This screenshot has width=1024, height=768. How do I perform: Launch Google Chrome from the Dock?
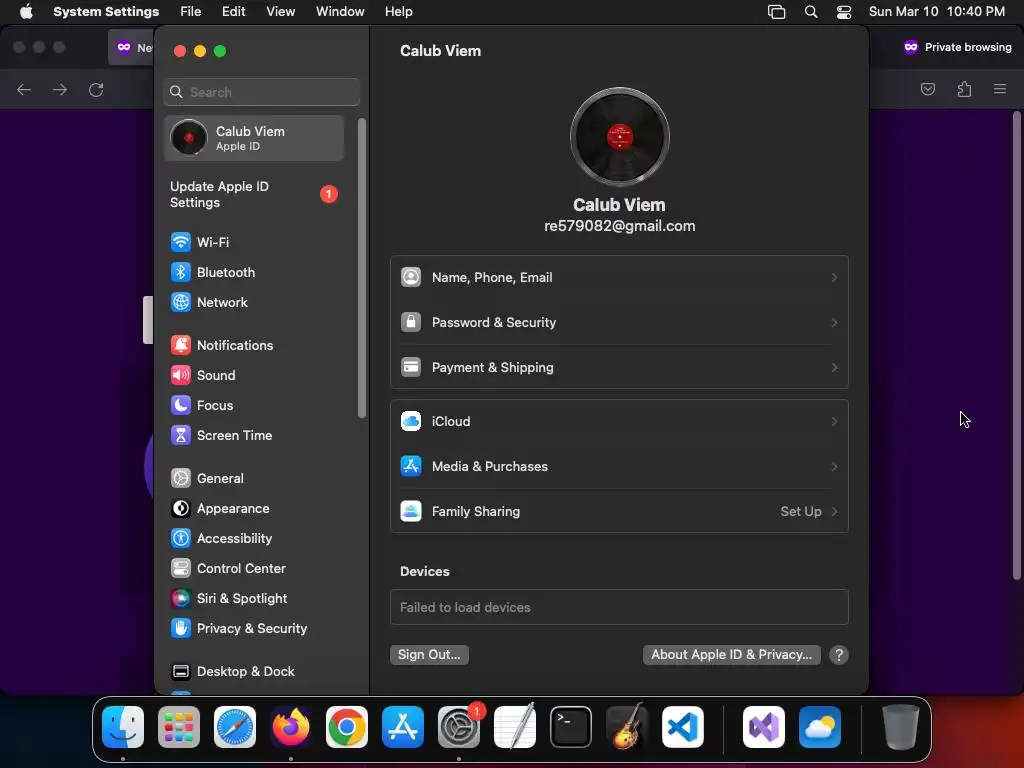click(x=347, y=727)
